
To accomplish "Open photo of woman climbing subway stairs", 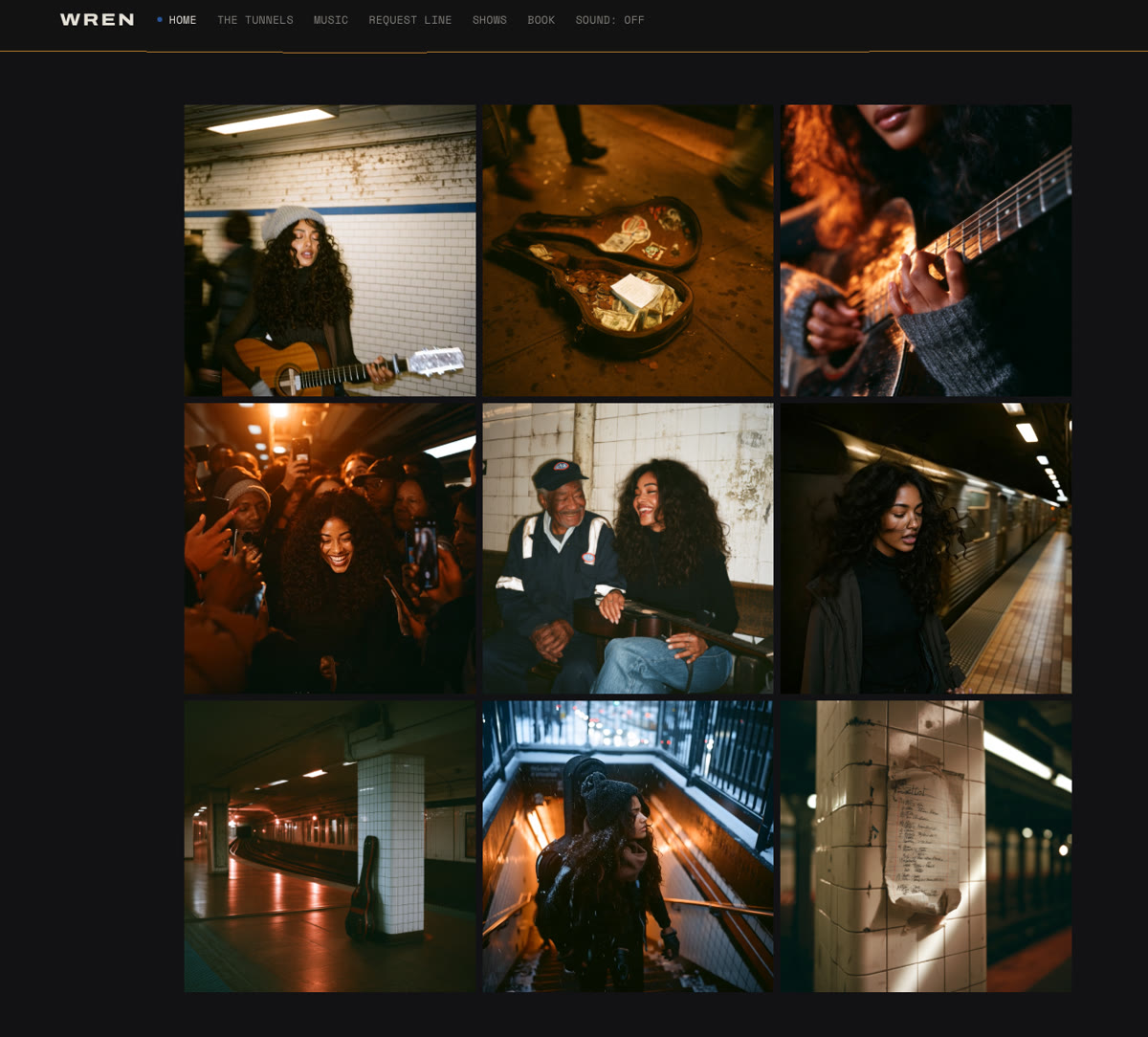I will click(629, 847).
